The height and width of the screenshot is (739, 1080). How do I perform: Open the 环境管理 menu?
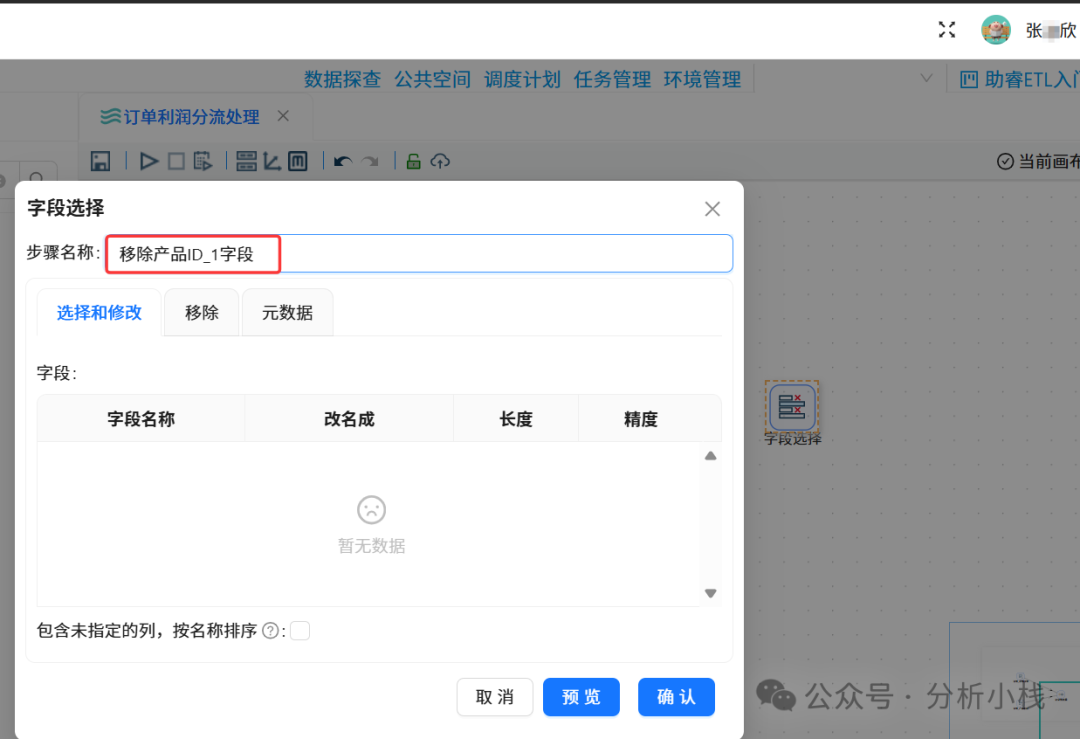(702, 80)
